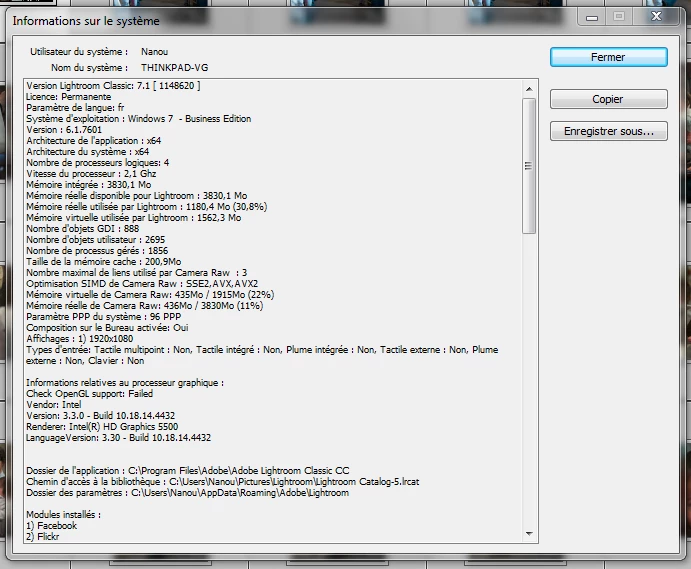Click the scrollbar up arrow
Screen dimensions: 691x569
pos(529,89)
